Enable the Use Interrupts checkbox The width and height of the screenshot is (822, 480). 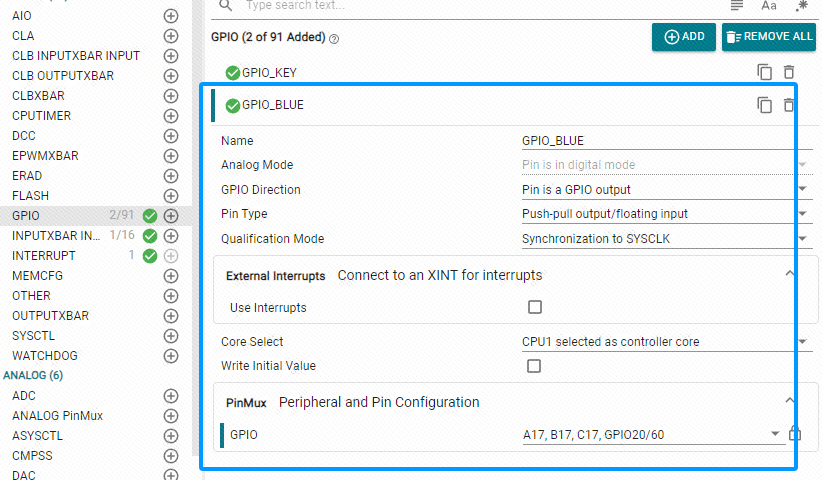click(535, 307)
